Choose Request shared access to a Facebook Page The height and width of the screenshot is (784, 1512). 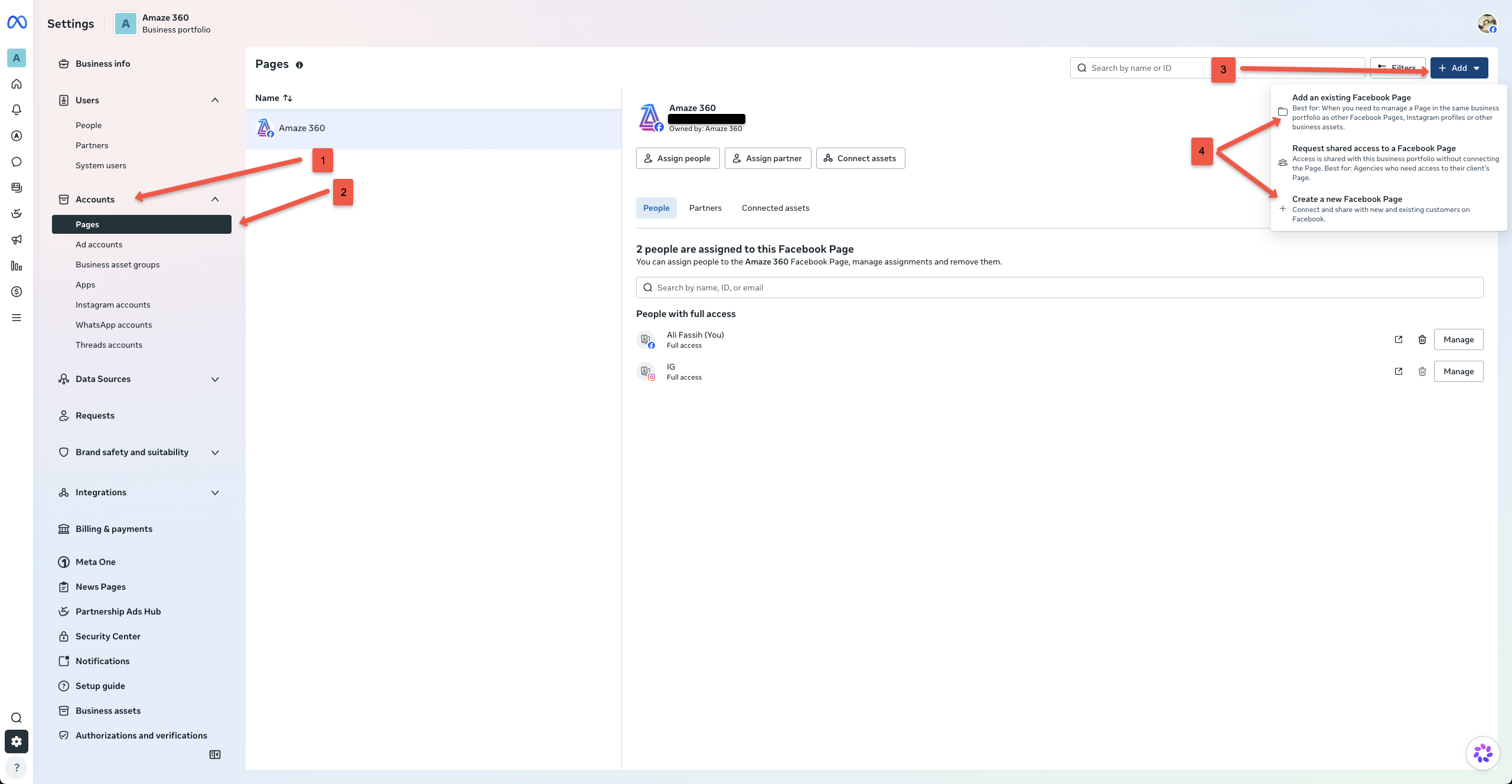[x=1389, y=163]
